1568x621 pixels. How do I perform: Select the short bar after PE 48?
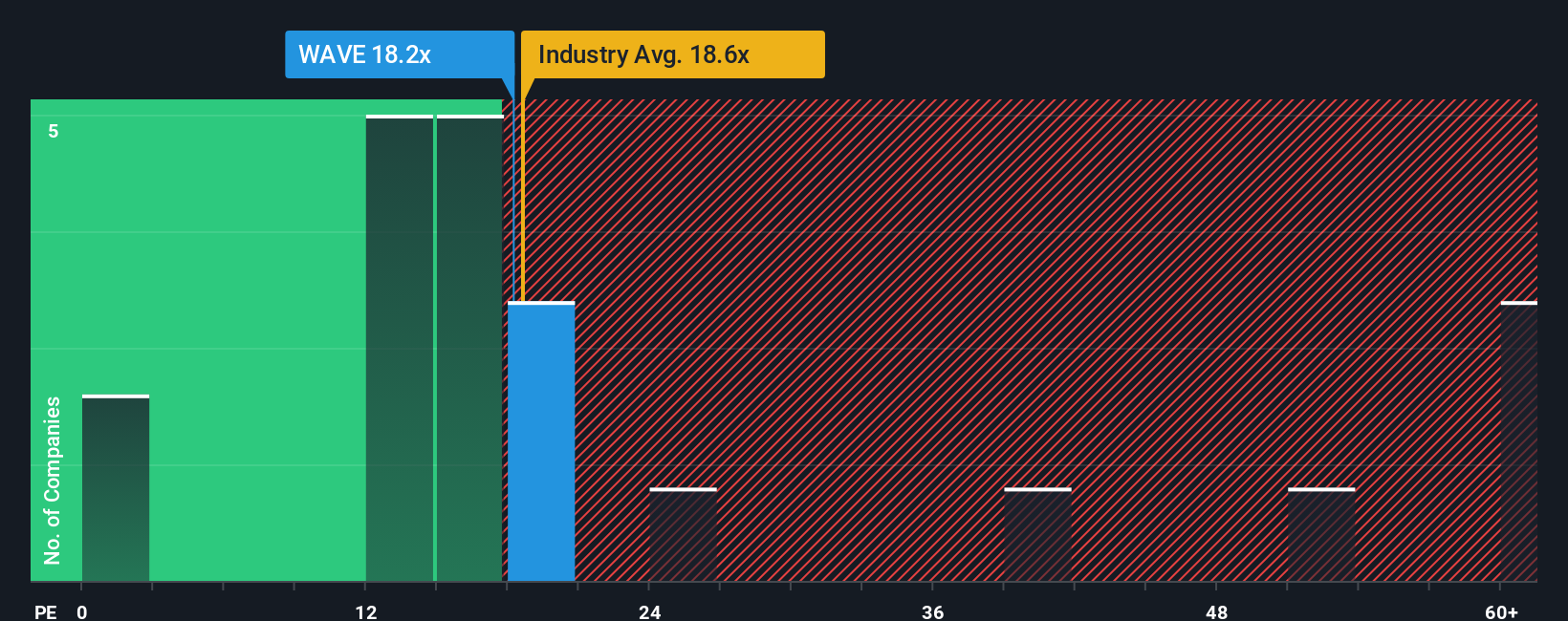pos(1321,534)
